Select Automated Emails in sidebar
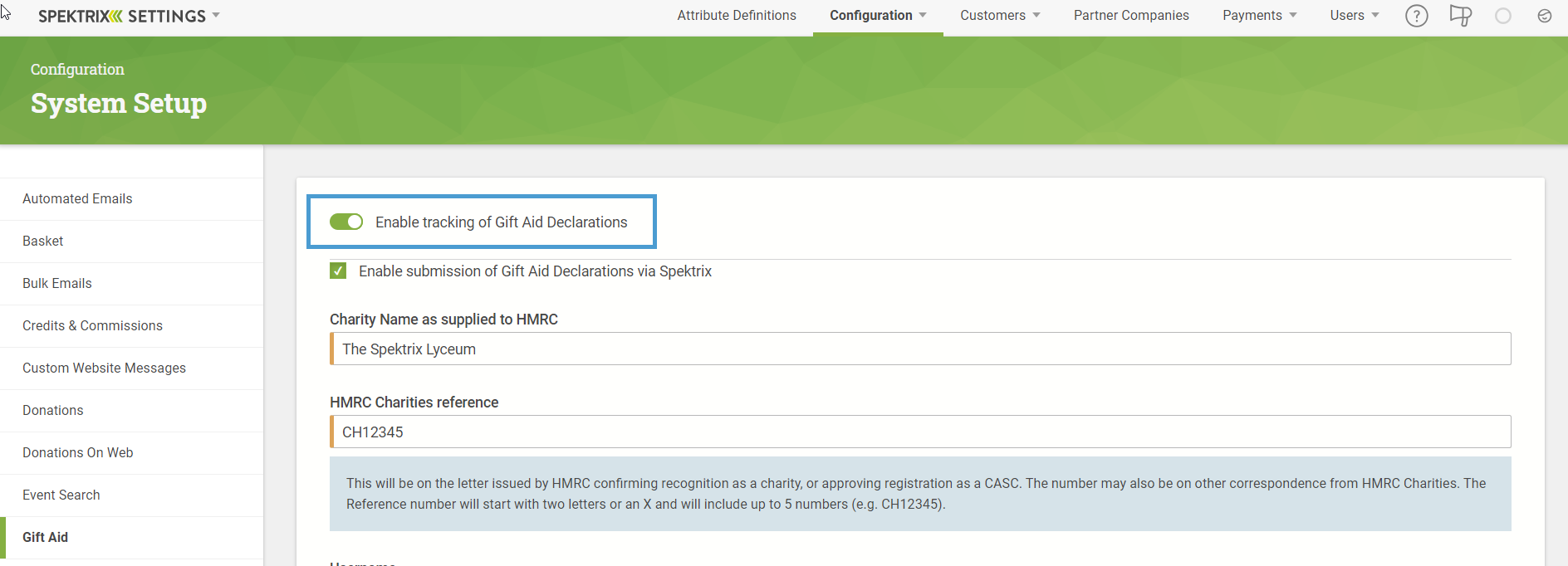The height and width of the screenshot is (566, 1568). [132, 199]
